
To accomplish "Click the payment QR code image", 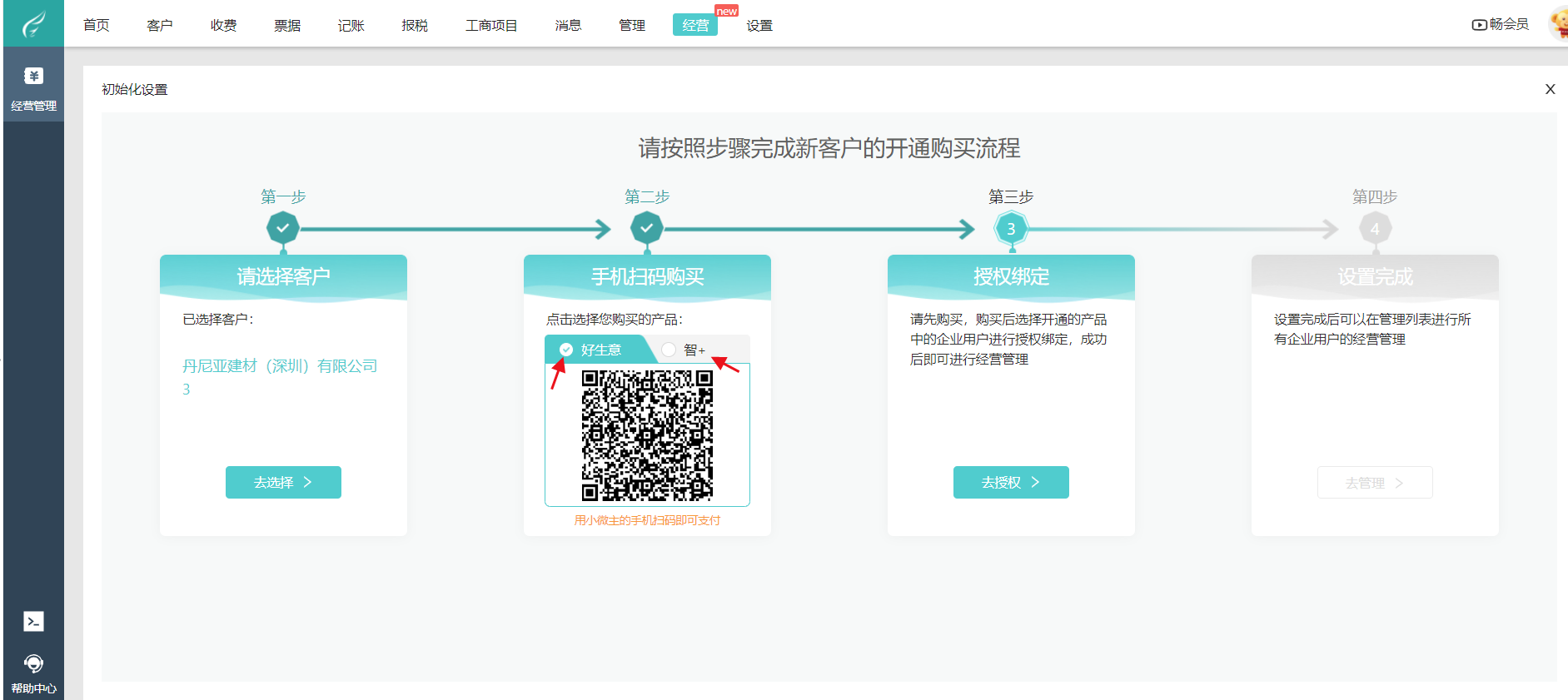I will [x=647, y=435].
